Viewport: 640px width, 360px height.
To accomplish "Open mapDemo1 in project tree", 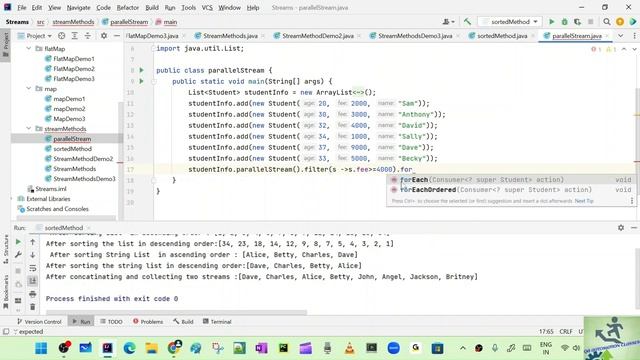I will (x=69, y=99).
